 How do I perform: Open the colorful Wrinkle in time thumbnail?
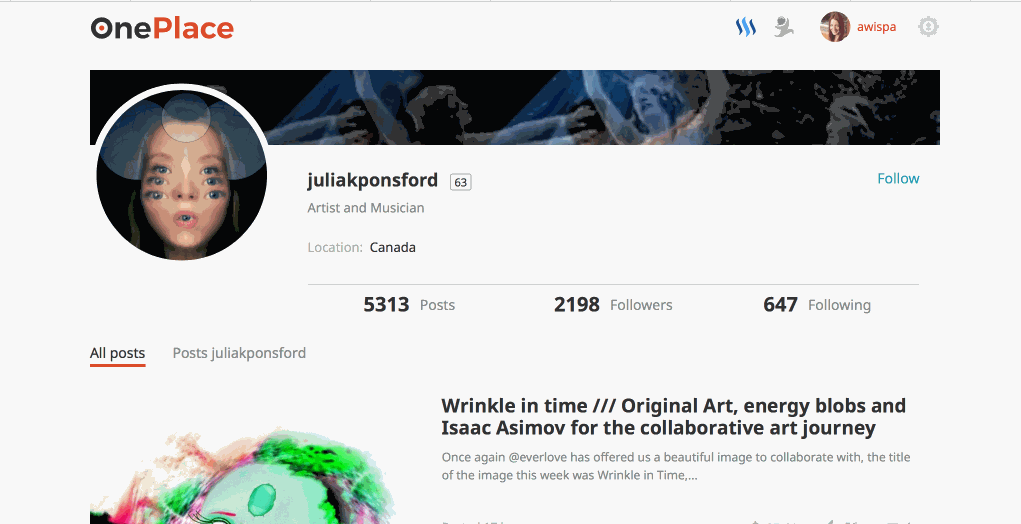(x=242, y=475)
